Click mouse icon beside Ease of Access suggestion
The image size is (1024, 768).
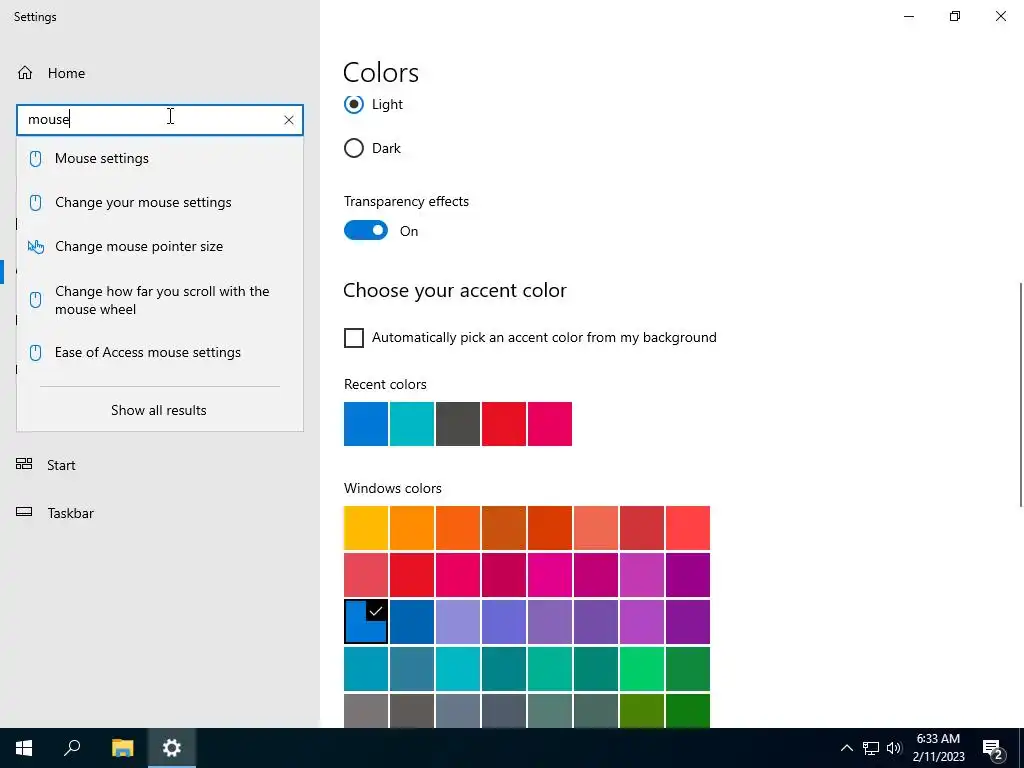(35, 352)
